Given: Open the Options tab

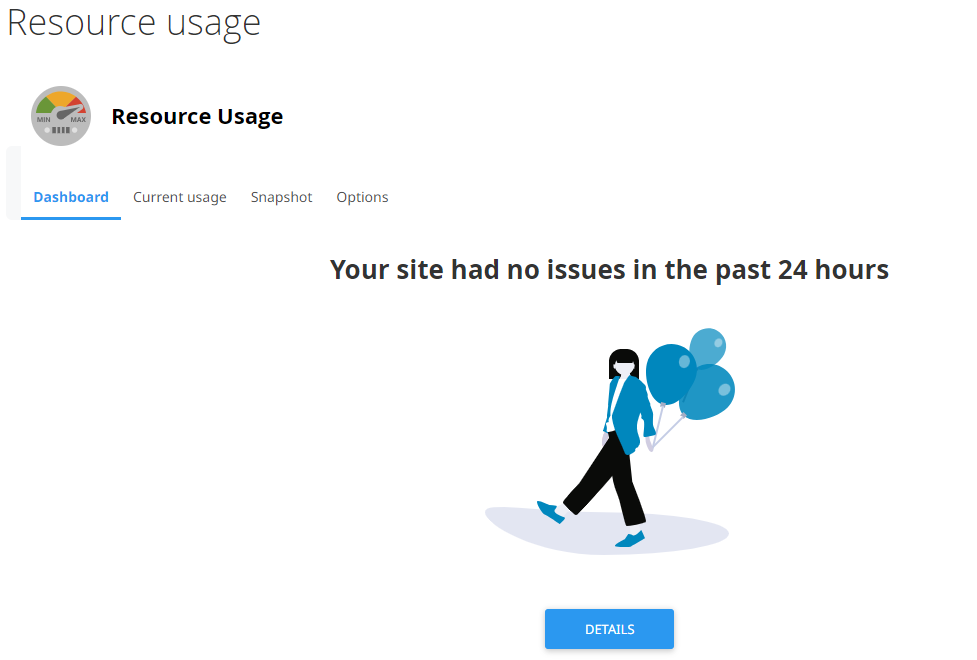Looking at the screenshot, I should click(x=362, y=197).
